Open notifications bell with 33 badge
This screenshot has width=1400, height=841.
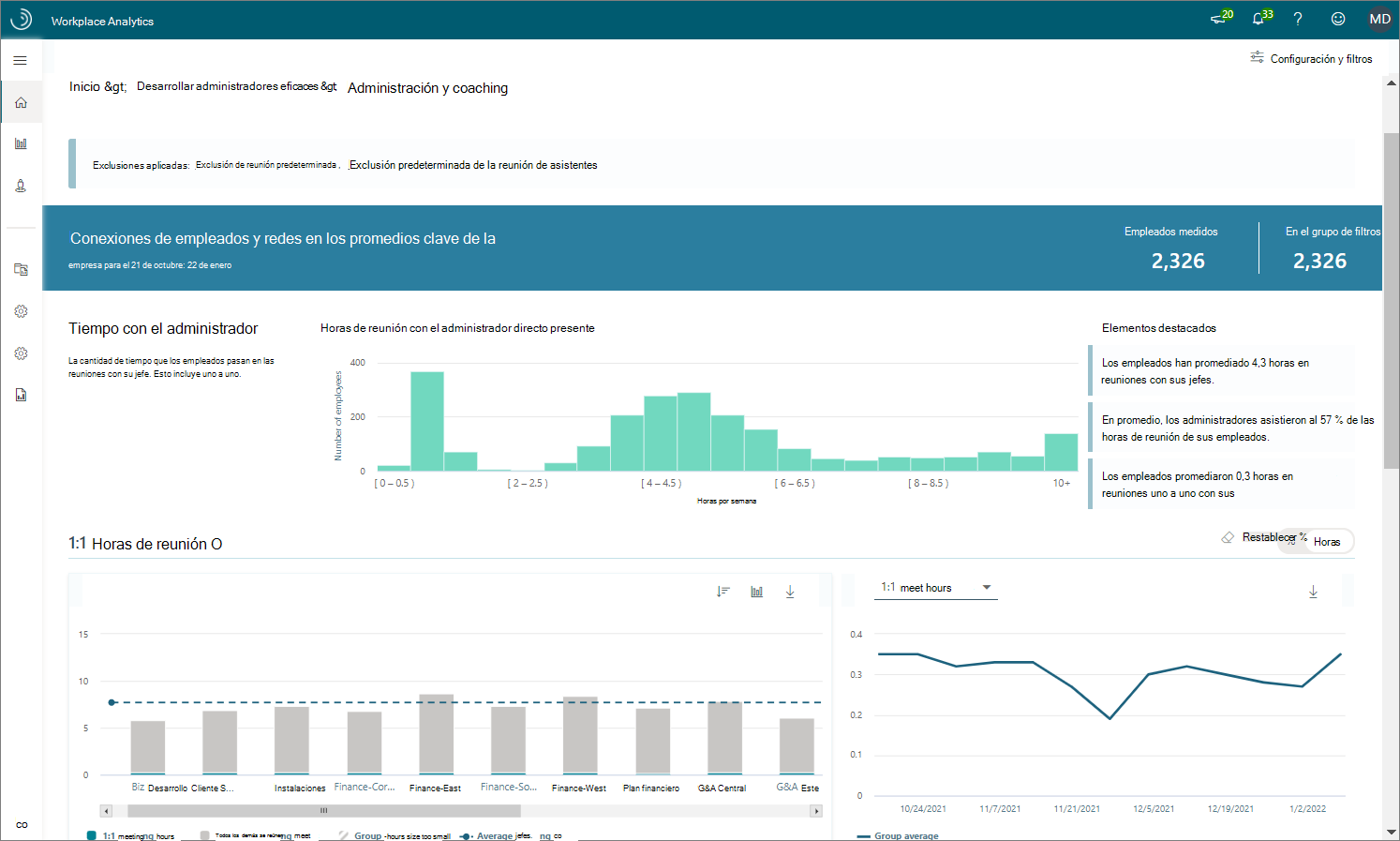[1262, 18]
